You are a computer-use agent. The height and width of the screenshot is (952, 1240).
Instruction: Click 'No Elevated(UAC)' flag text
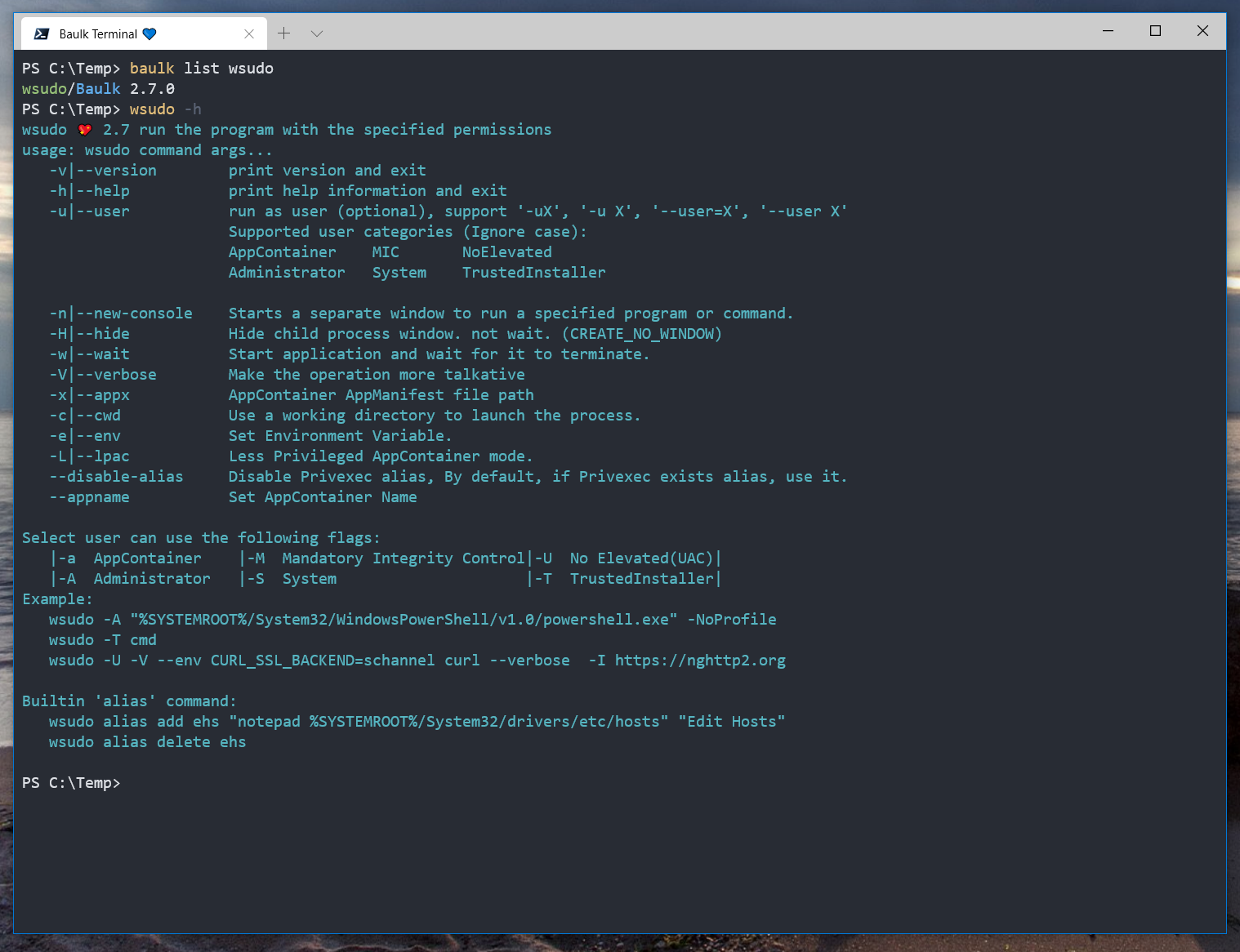click(x=642, y=558)
